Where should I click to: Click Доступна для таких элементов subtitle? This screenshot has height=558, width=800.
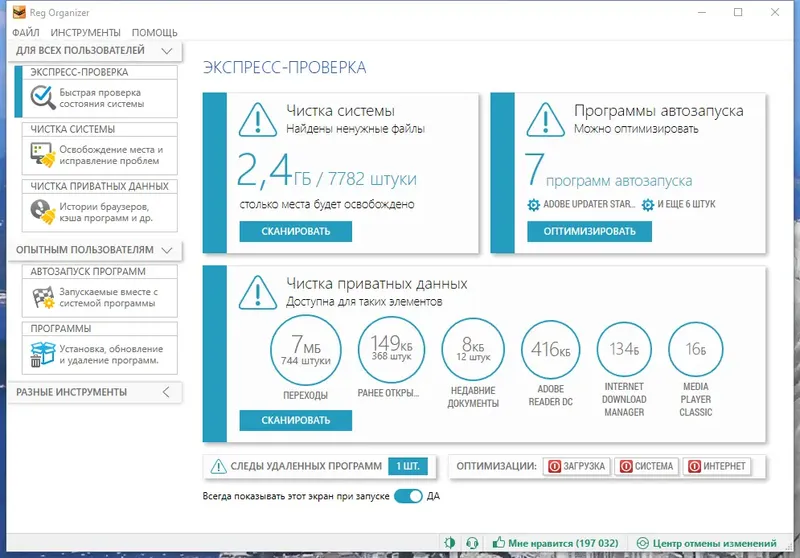click(x=364, y=302)
